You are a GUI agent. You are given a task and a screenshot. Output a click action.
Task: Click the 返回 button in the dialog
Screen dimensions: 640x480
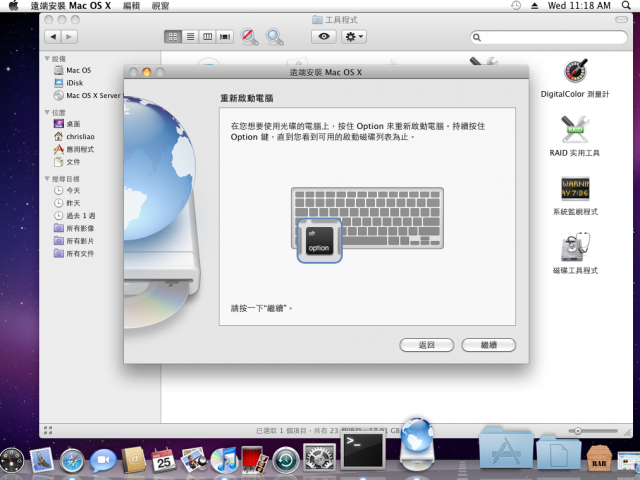pyautogui.click(x=427, y=345)
